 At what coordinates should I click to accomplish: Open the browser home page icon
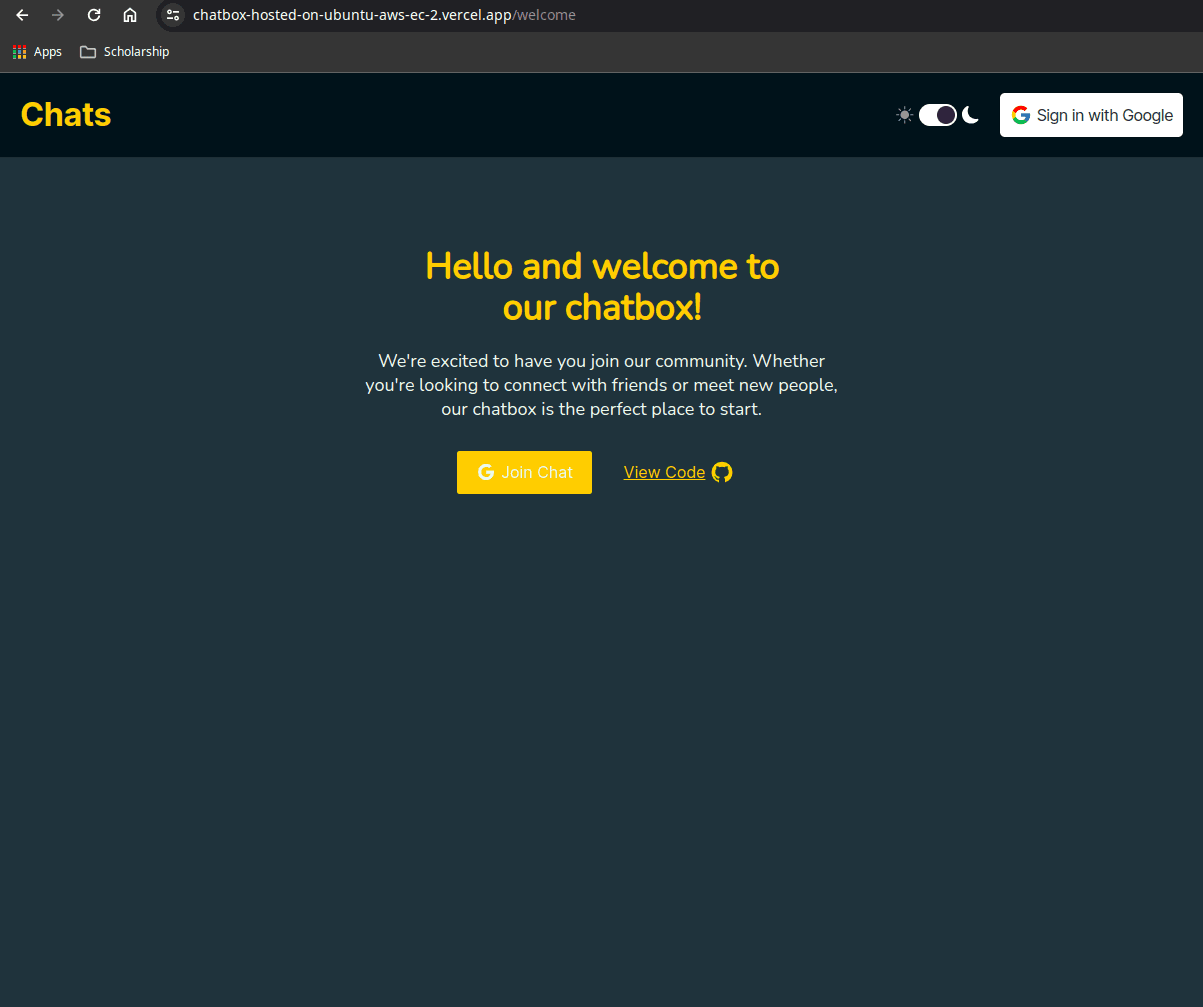click(x=130, y=15)
